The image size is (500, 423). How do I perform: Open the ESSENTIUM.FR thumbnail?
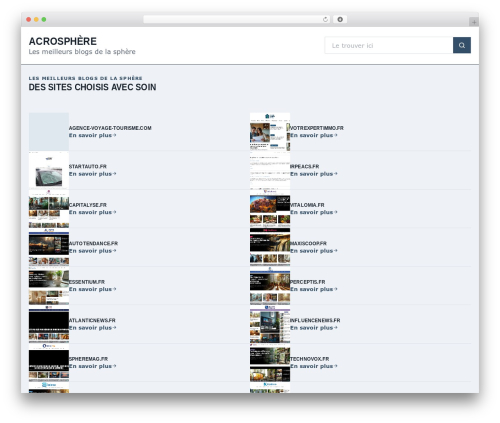49,286
